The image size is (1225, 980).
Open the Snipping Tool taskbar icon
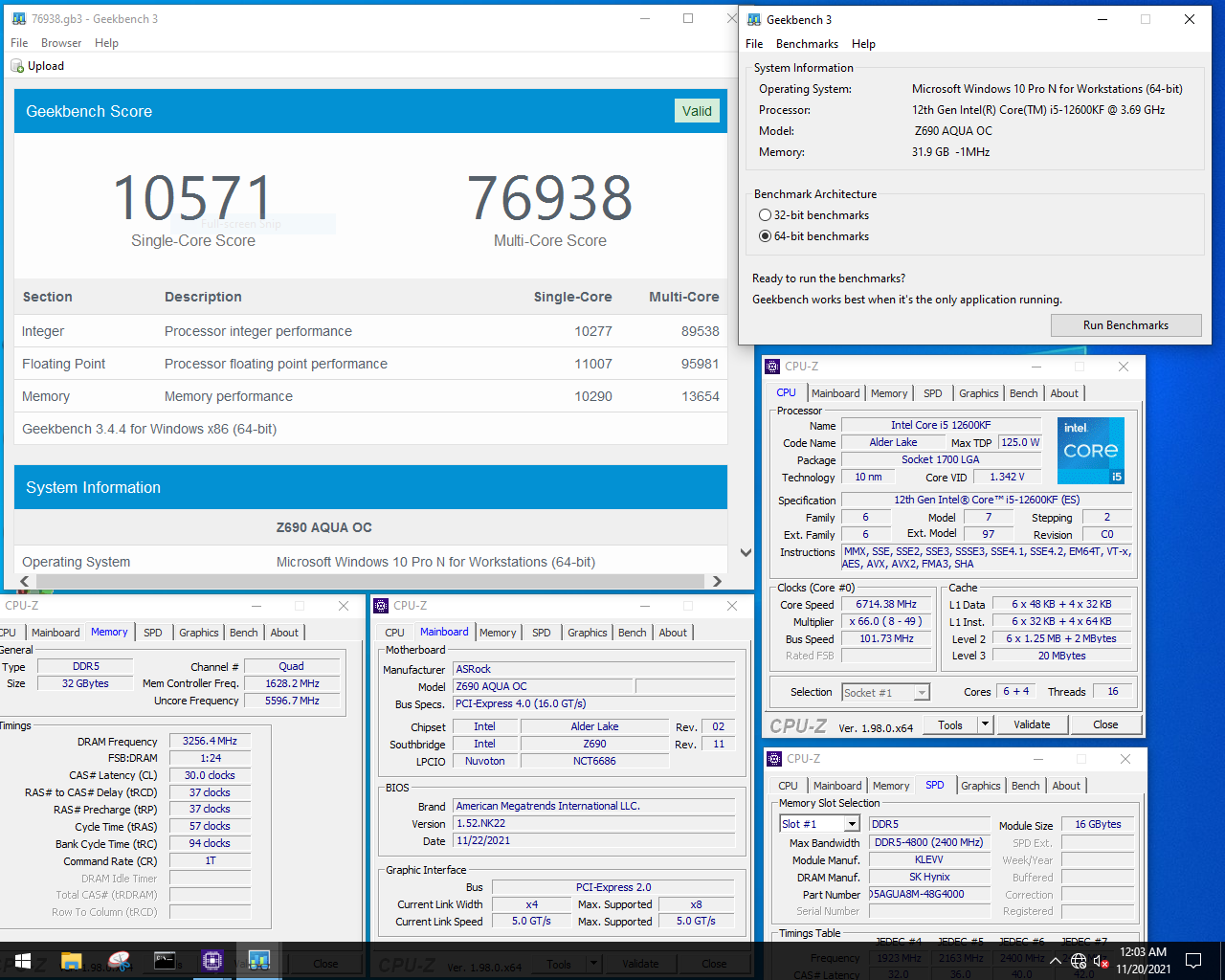click(x=119, y=961)
